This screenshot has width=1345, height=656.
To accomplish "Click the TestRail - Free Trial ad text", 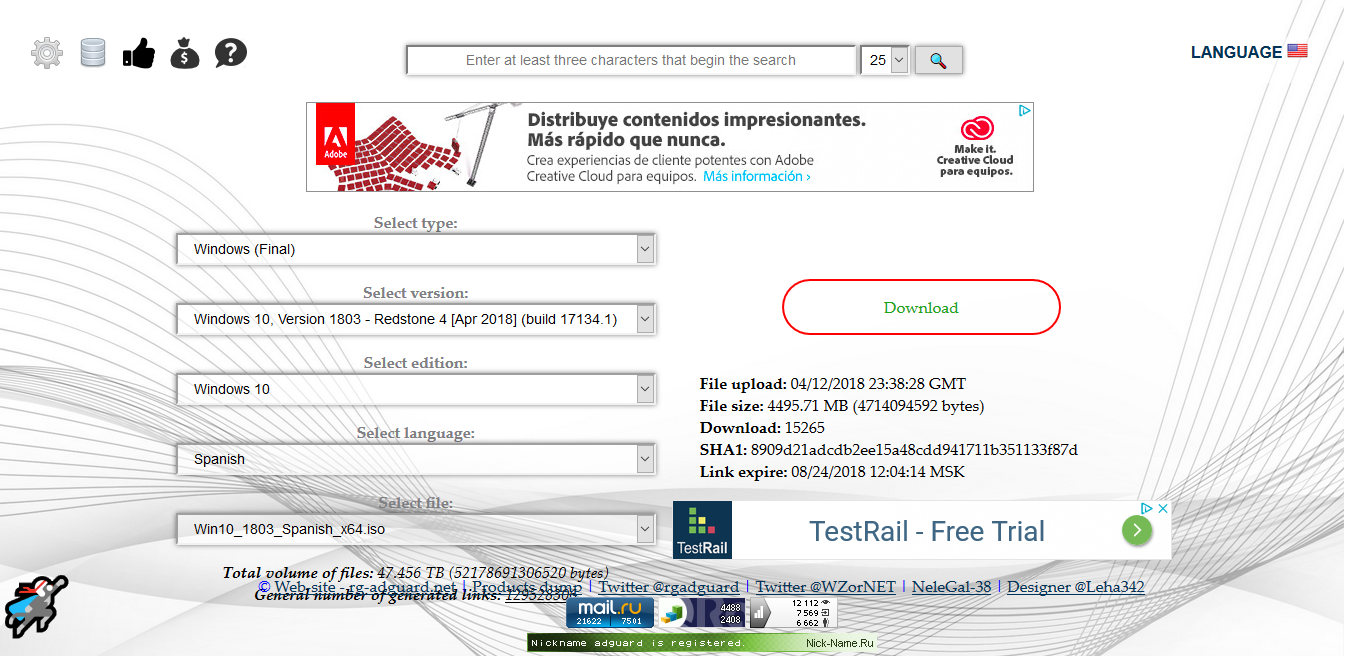I will [x=927, y=531].
